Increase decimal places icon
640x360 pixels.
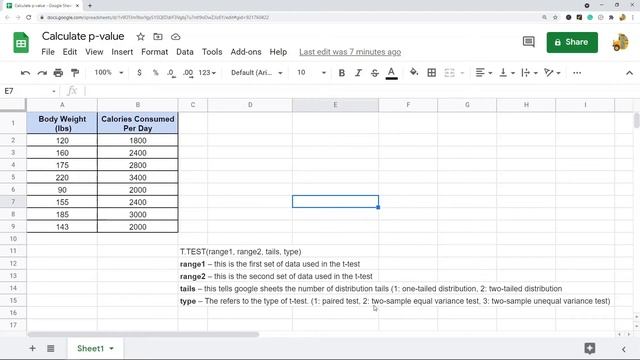188,73
